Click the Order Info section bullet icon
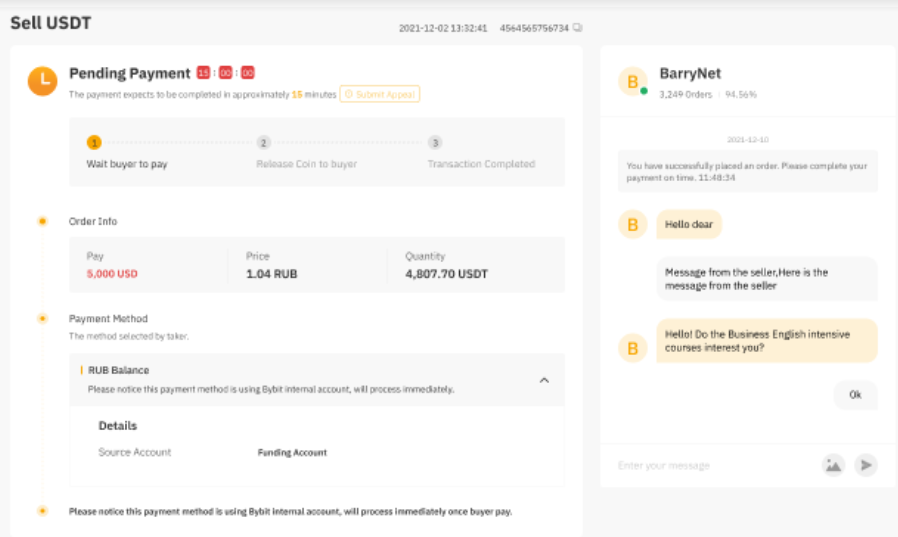Viewport: 898px width, 537px height. click(42, 221)
